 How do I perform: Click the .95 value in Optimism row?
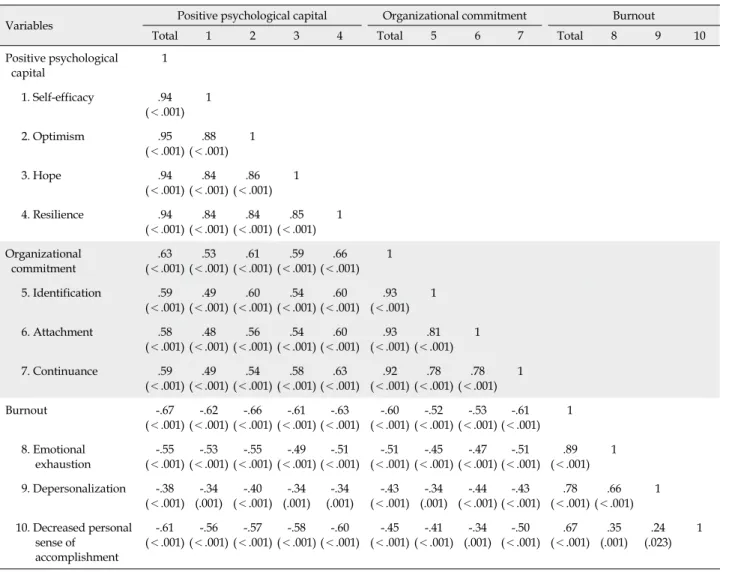pyautogui.click(x=165, y=136)
